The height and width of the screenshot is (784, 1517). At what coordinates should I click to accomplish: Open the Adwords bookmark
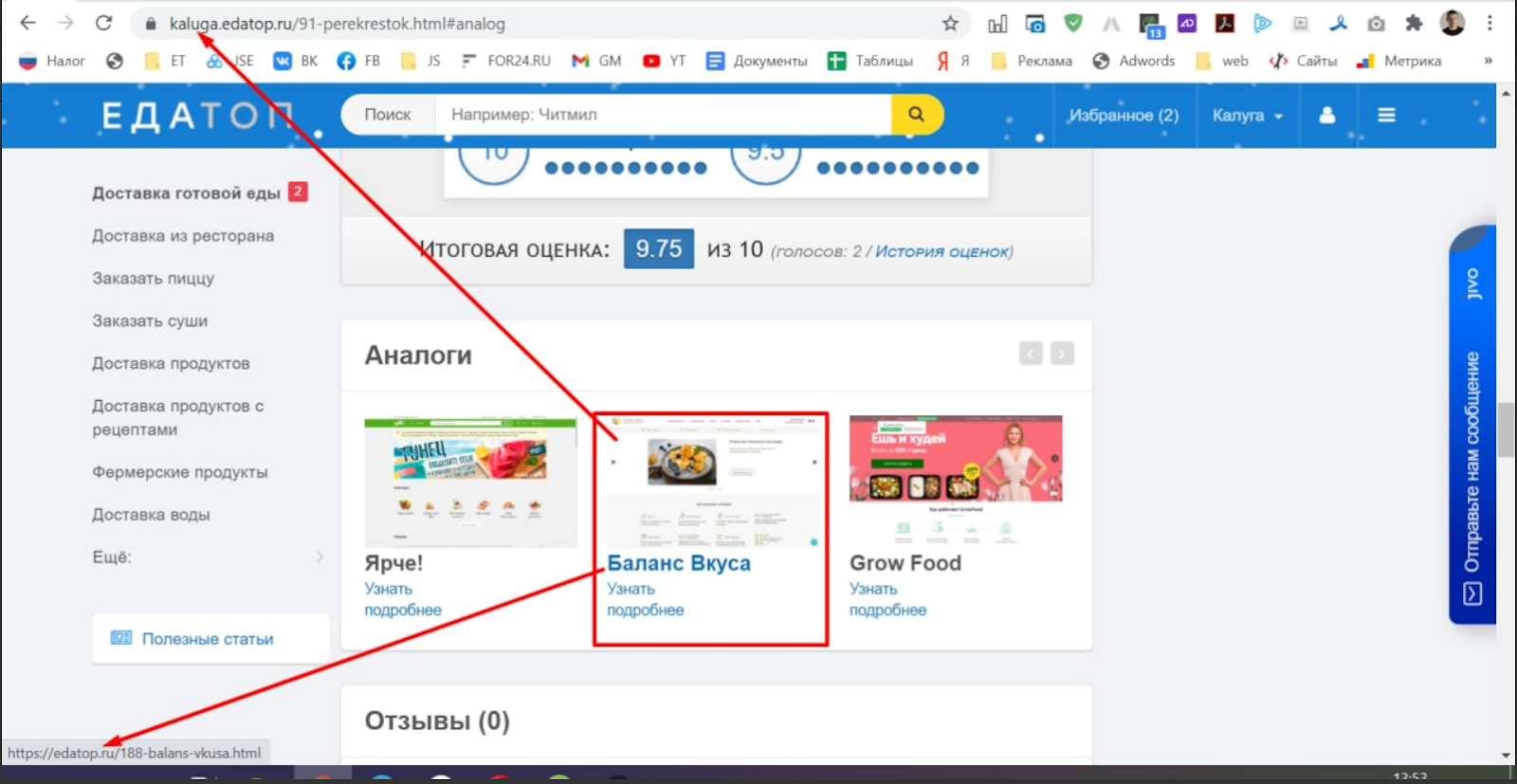(x=1134, y=61)
